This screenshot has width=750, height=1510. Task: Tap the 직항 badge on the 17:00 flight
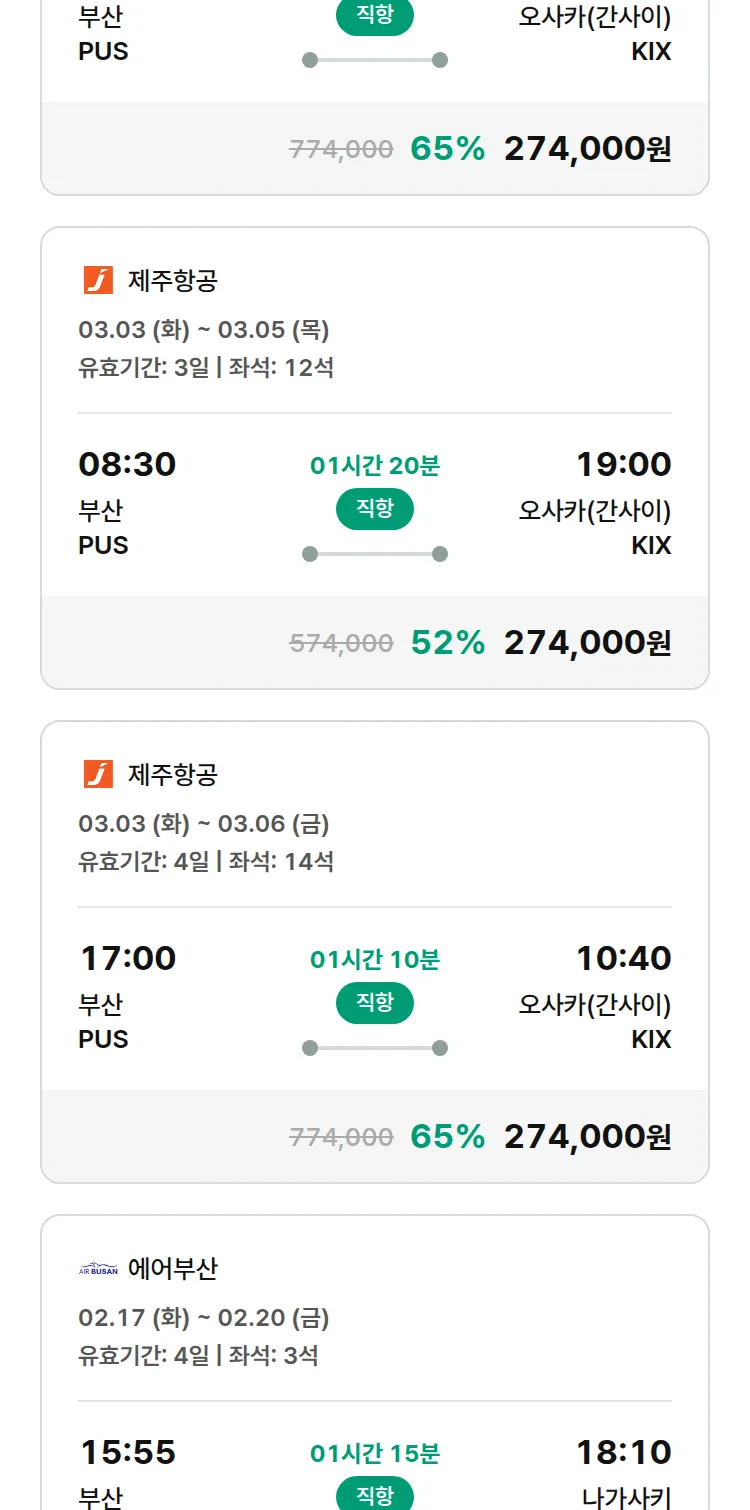[375, 1003]
